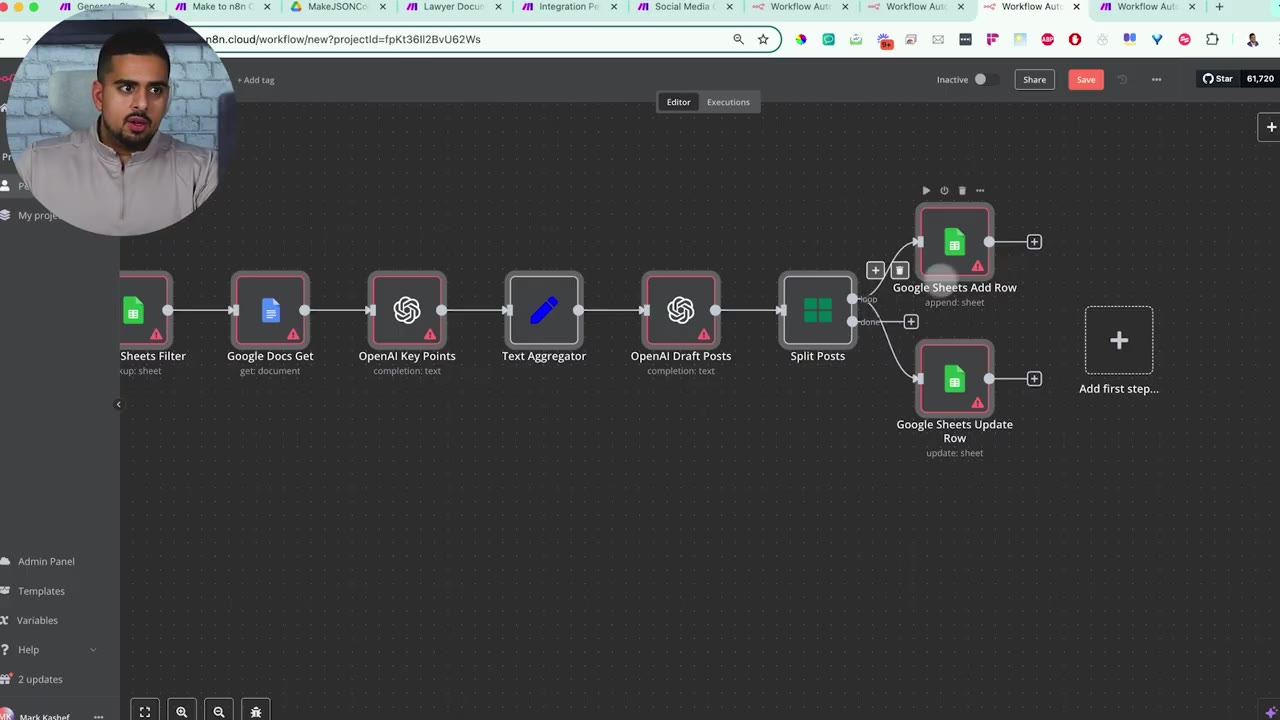
Task: Open Mark Kashef user menu dots
Action: pos(98,716)
